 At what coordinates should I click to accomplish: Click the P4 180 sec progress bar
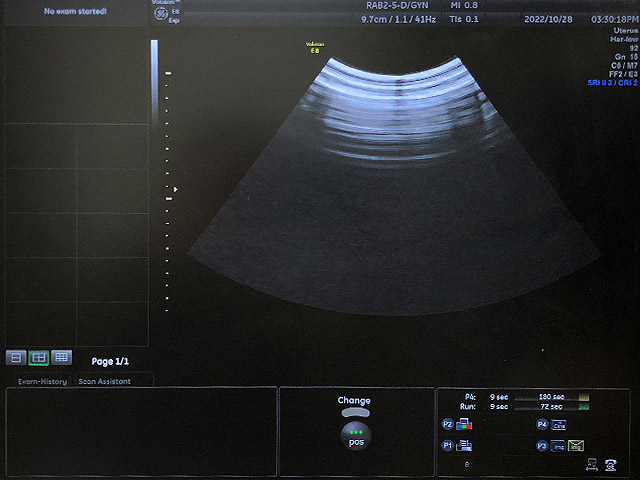[552, 397]
